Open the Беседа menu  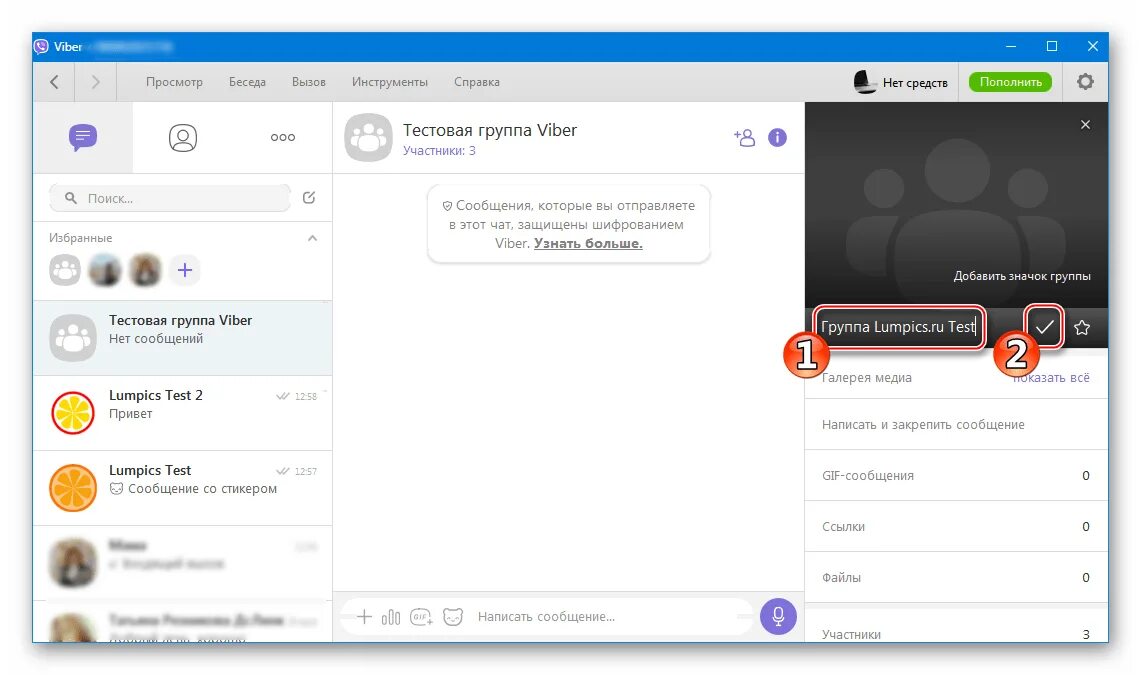coord(247,82)
